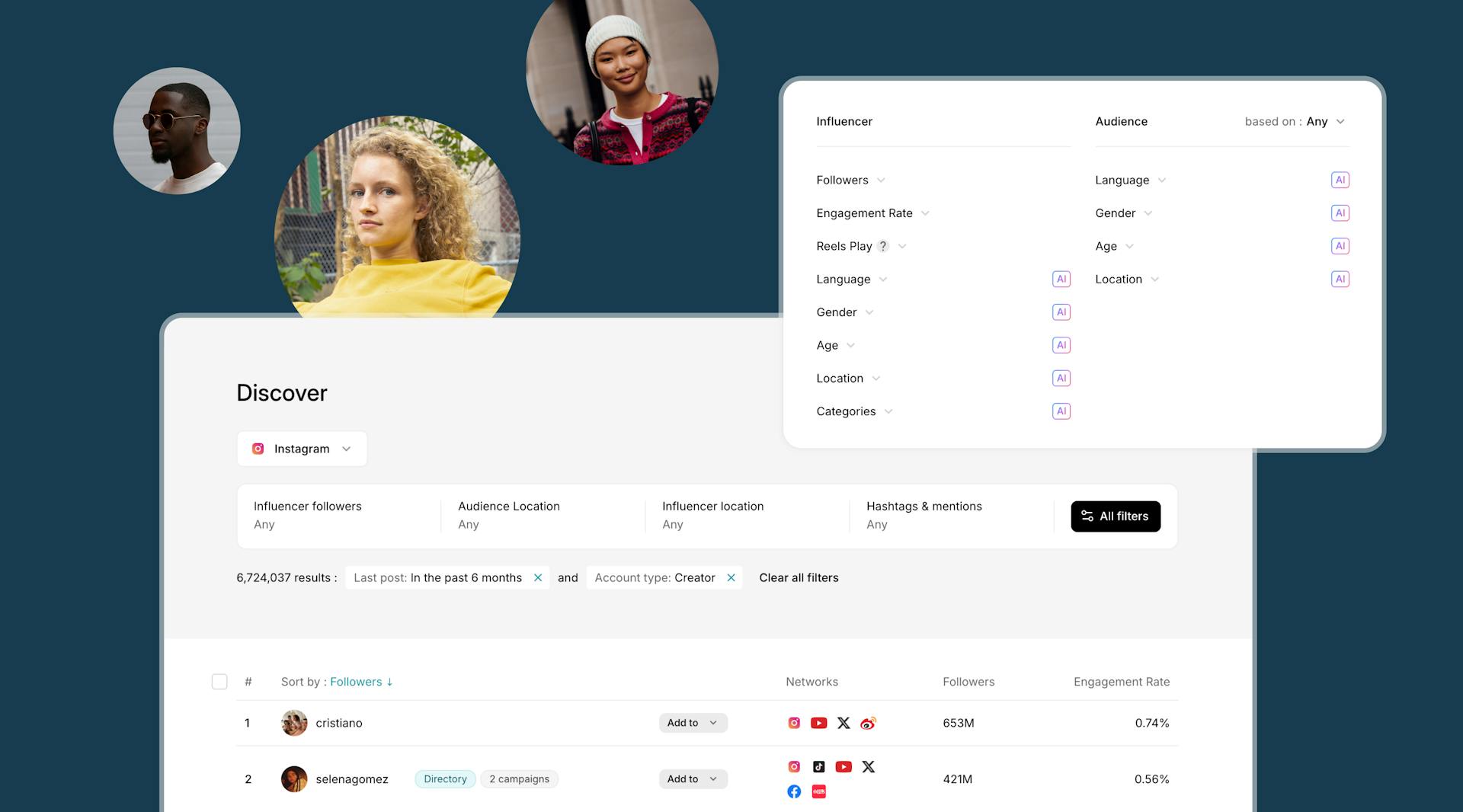This screenshot has height=812, width=1463.
Task: Click TikTok icon in selenagomez's row
Action: [x=819, y=767]
